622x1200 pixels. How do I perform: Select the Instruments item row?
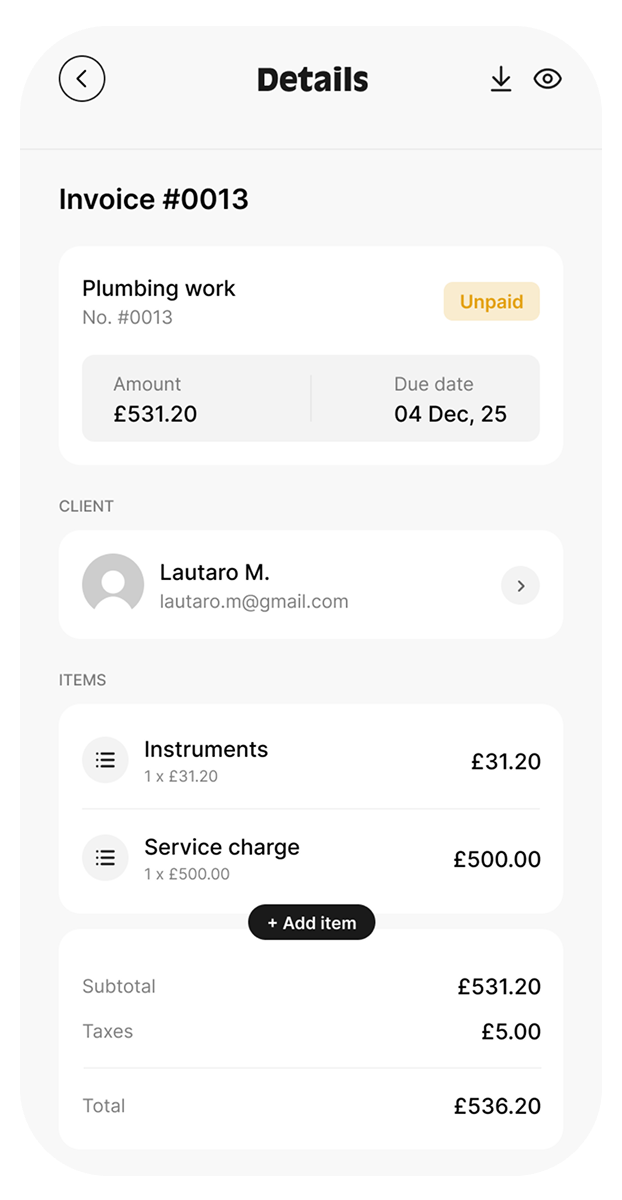tap(310, 760)
